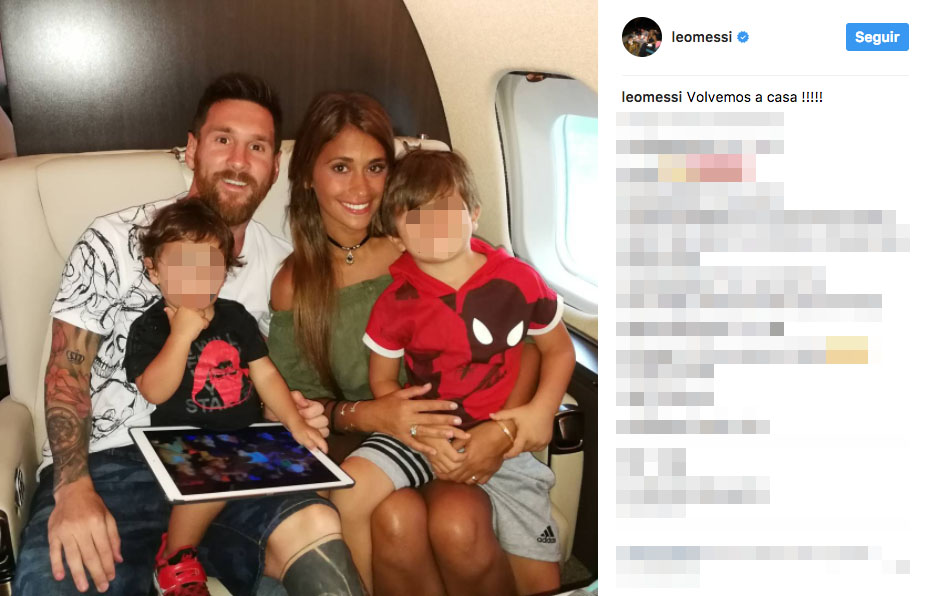
Task: Click the first blurred comment line
Action: [x=700, y=119]
